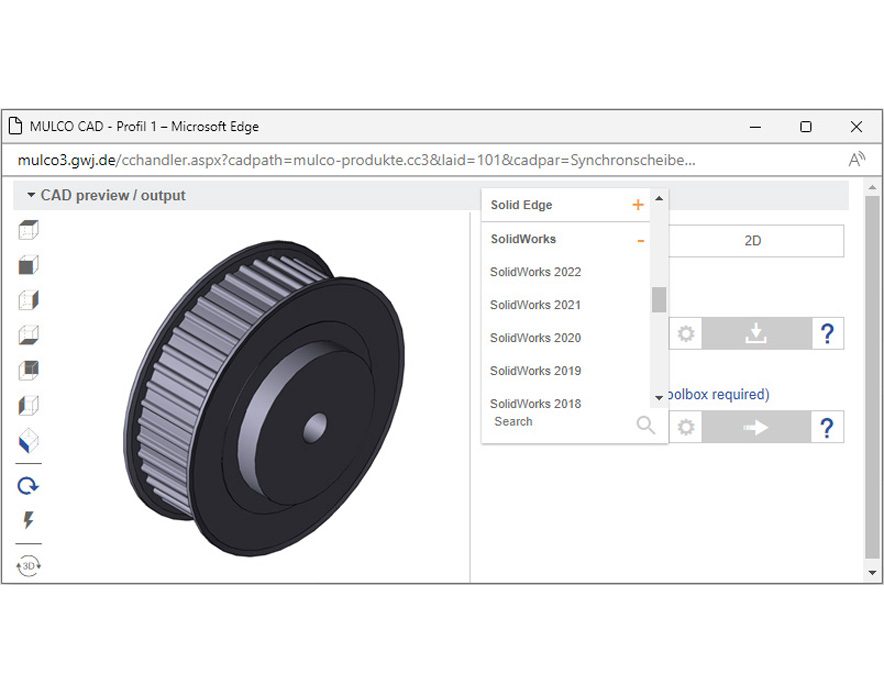Click the page scrollbar thumb
Image resolution: width=884 pixels, height=693 pixels.
click(x=872, y=378)
